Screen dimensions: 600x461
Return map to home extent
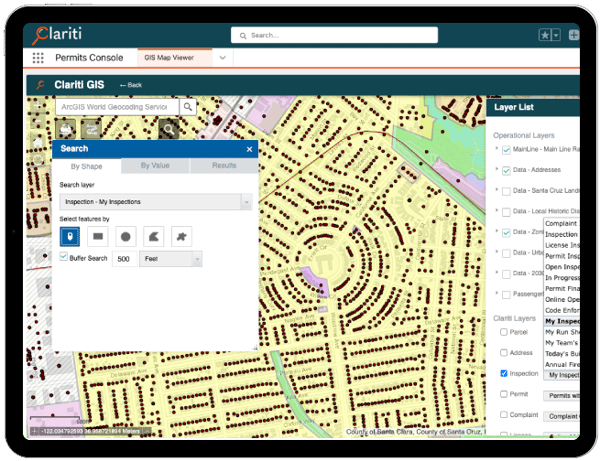tap(38, 142)
